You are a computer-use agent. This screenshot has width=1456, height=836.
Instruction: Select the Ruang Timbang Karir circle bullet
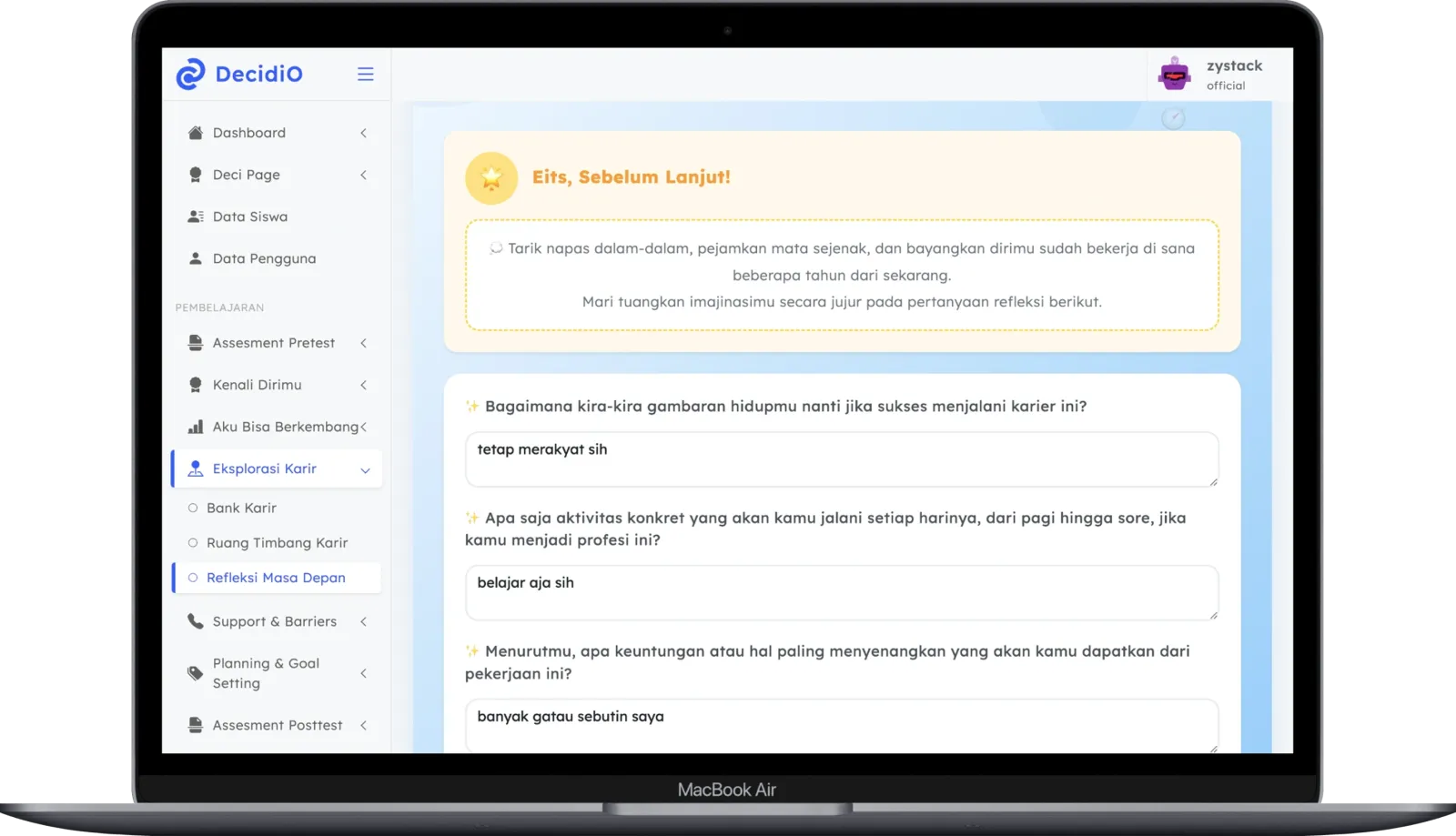tap(193, 543)
